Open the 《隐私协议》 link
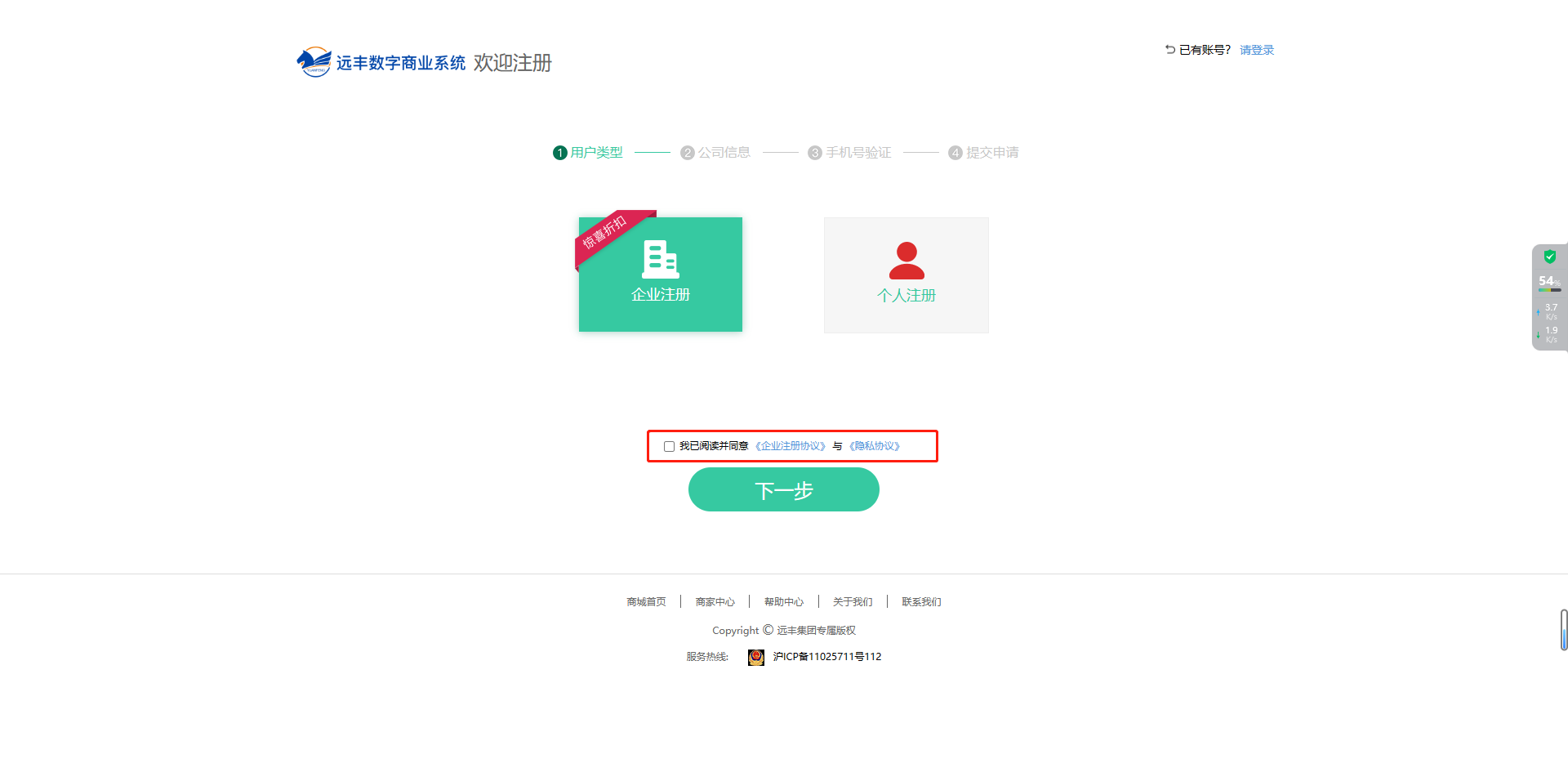This screenshot has height=759, width=1568. click(x=875, y=446)
